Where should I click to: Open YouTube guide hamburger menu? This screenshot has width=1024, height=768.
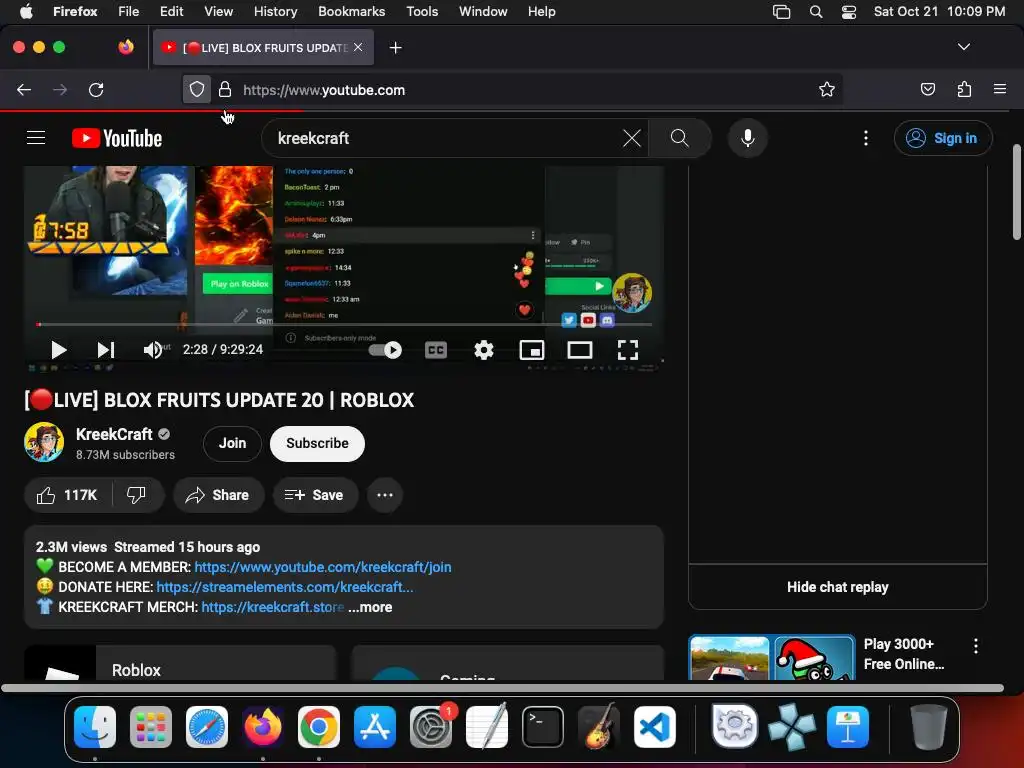(36, 138)
